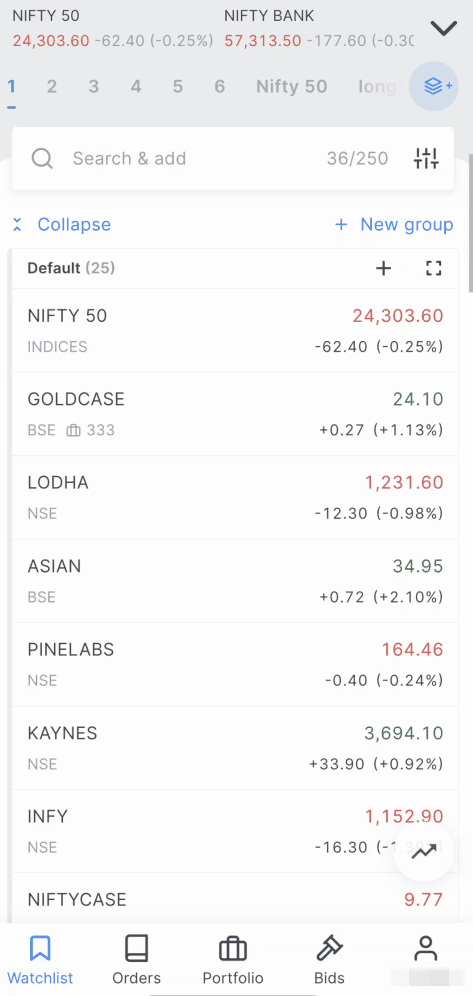This screenshot has height=996, width=473.
Task: Add item to Default group with plus icon
Action: [x=383, y=268]
